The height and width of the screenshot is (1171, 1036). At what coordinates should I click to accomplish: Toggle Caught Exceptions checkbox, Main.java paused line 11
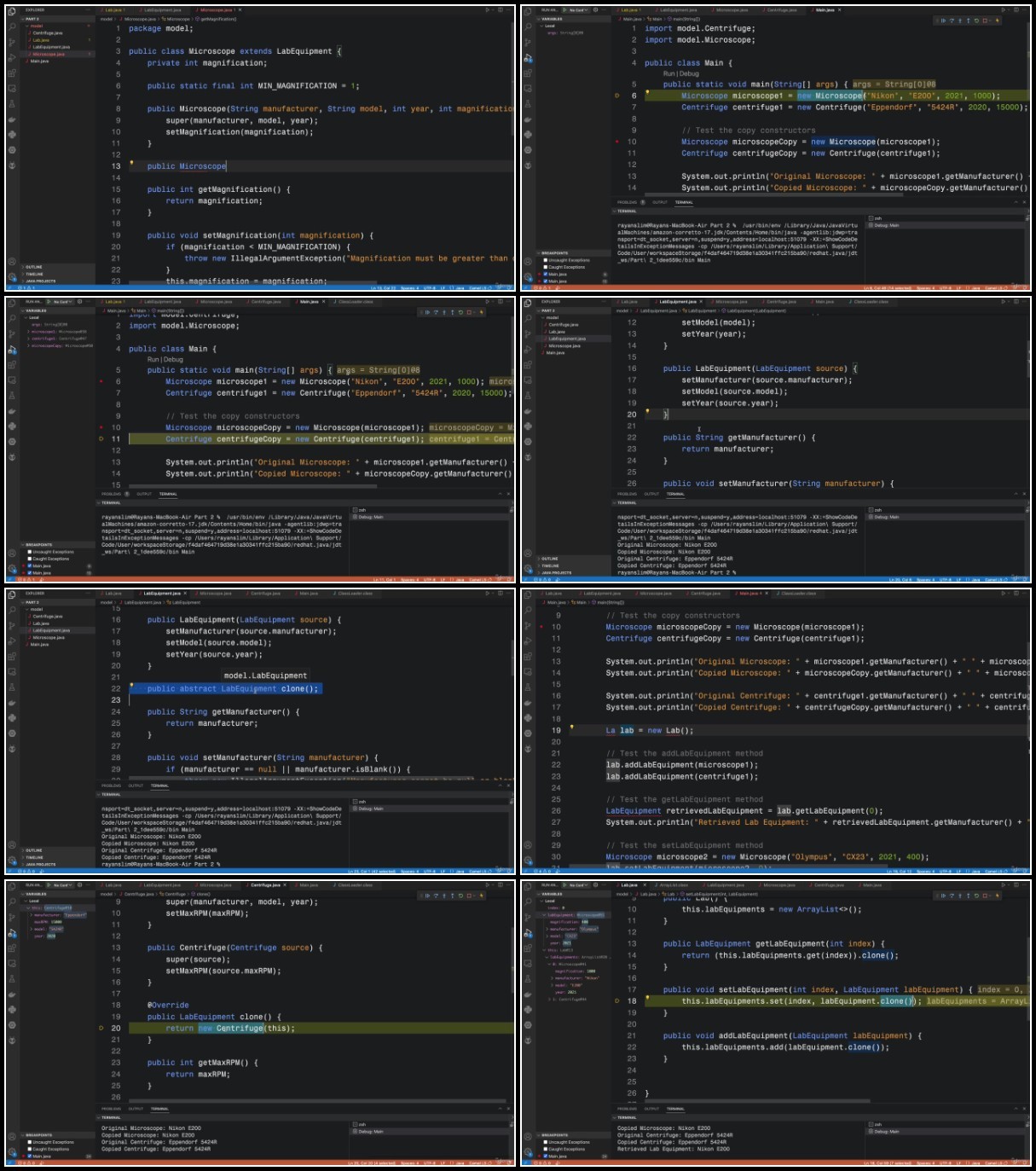(30, 559)
